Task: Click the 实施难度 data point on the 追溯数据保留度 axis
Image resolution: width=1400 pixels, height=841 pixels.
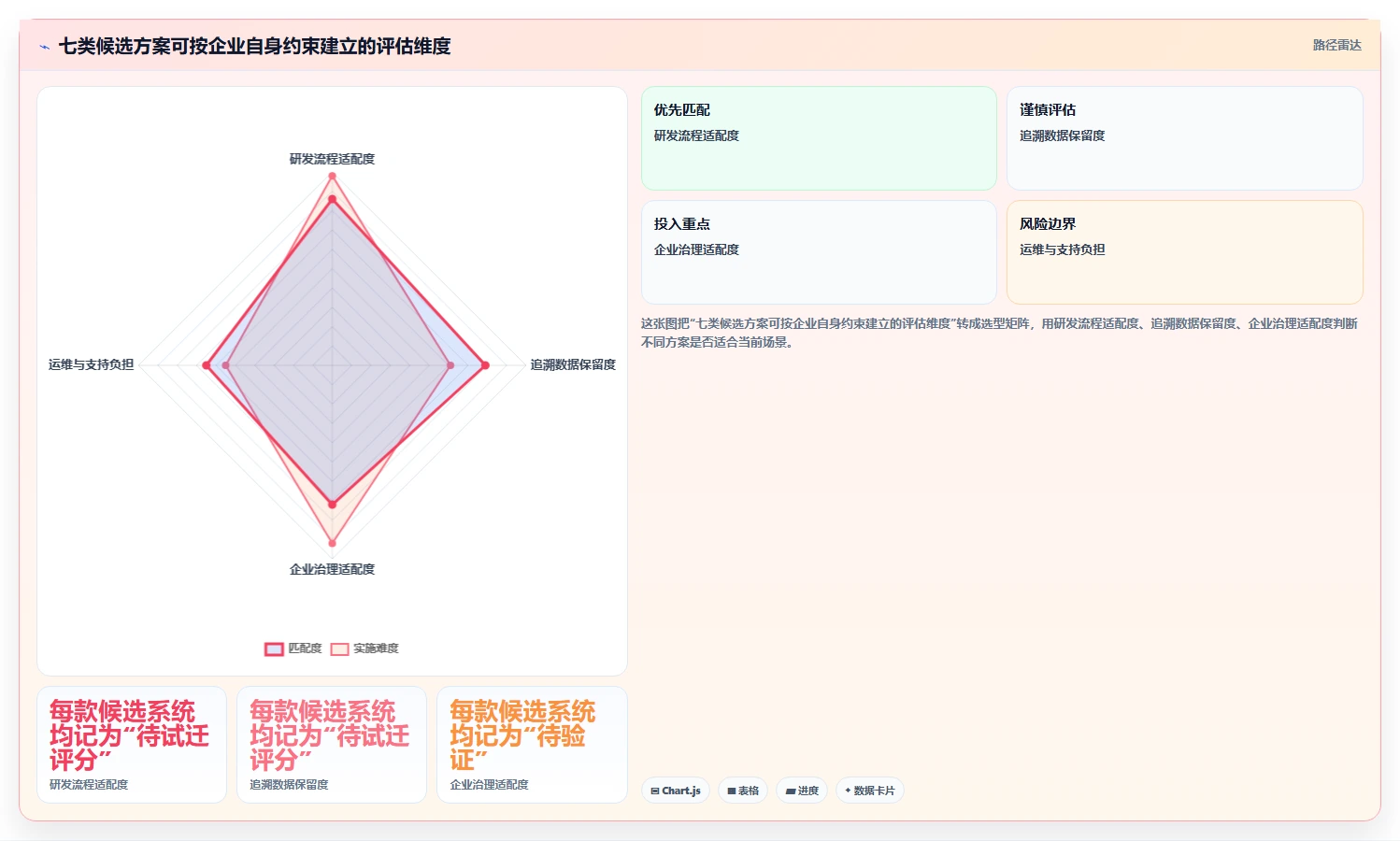Action: click(x=450, y=365)
